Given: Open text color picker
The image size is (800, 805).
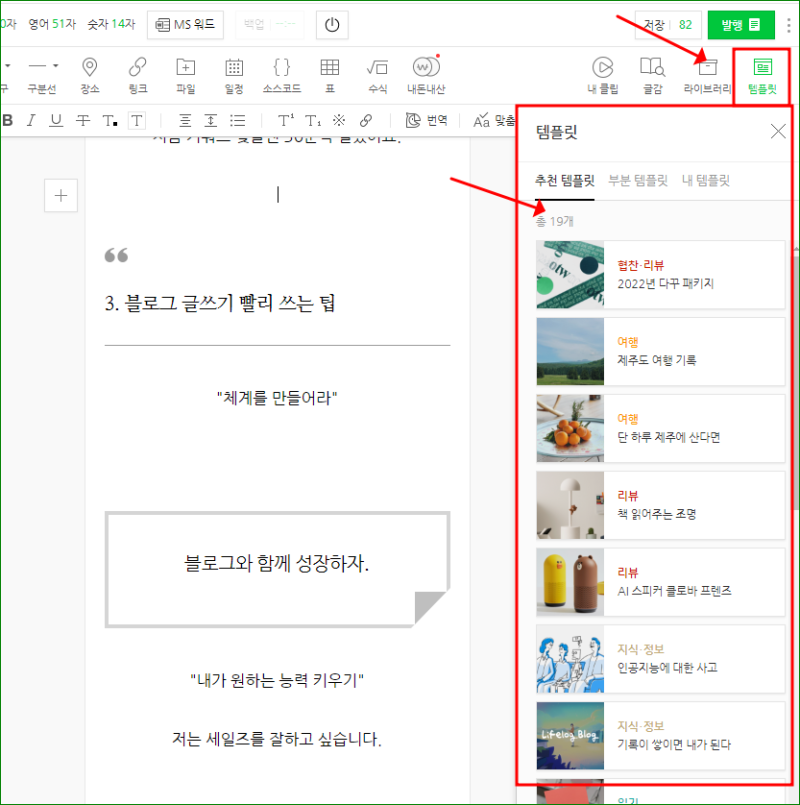Looking at the screenshot, I should coord(109,120).
